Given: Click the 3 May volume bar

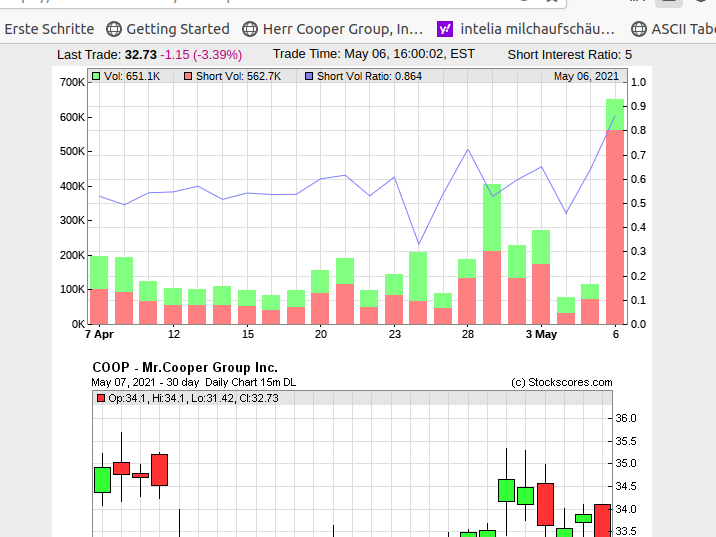Looking at the screenshot, I should tap(541, 277).
